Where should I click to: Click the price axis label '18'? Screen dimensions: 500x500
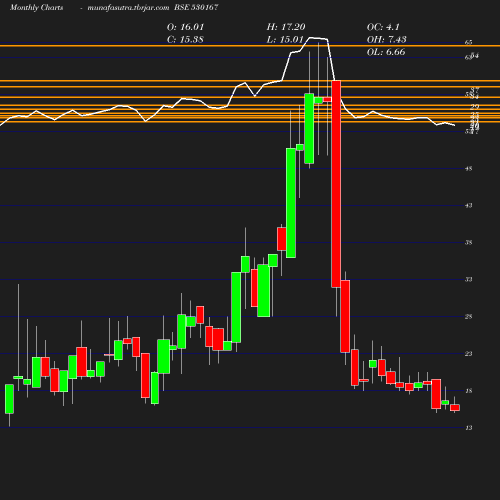coord(469,391)
